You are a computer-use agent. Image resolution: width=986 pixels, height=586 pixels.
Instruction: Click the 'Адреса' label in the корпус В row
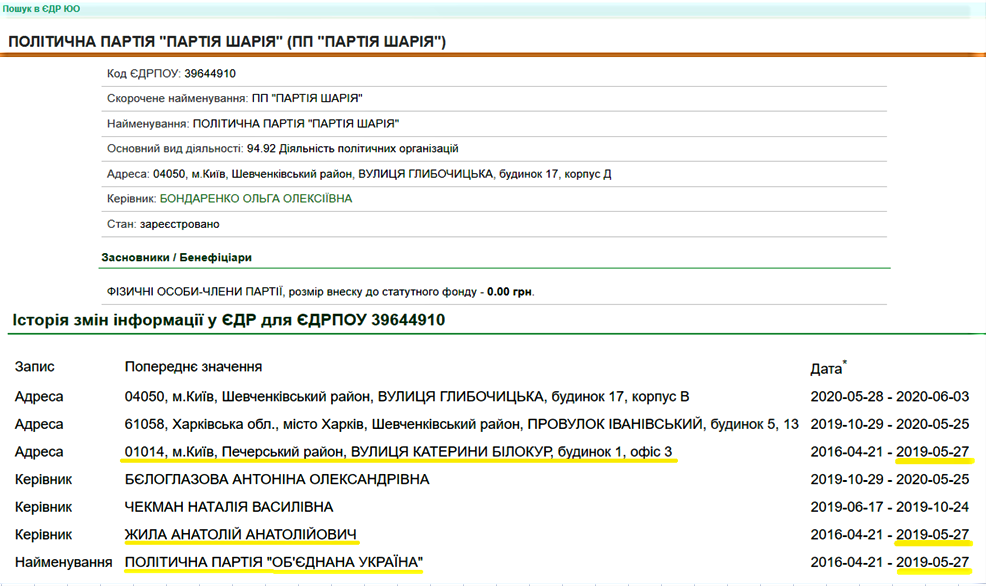39,397
